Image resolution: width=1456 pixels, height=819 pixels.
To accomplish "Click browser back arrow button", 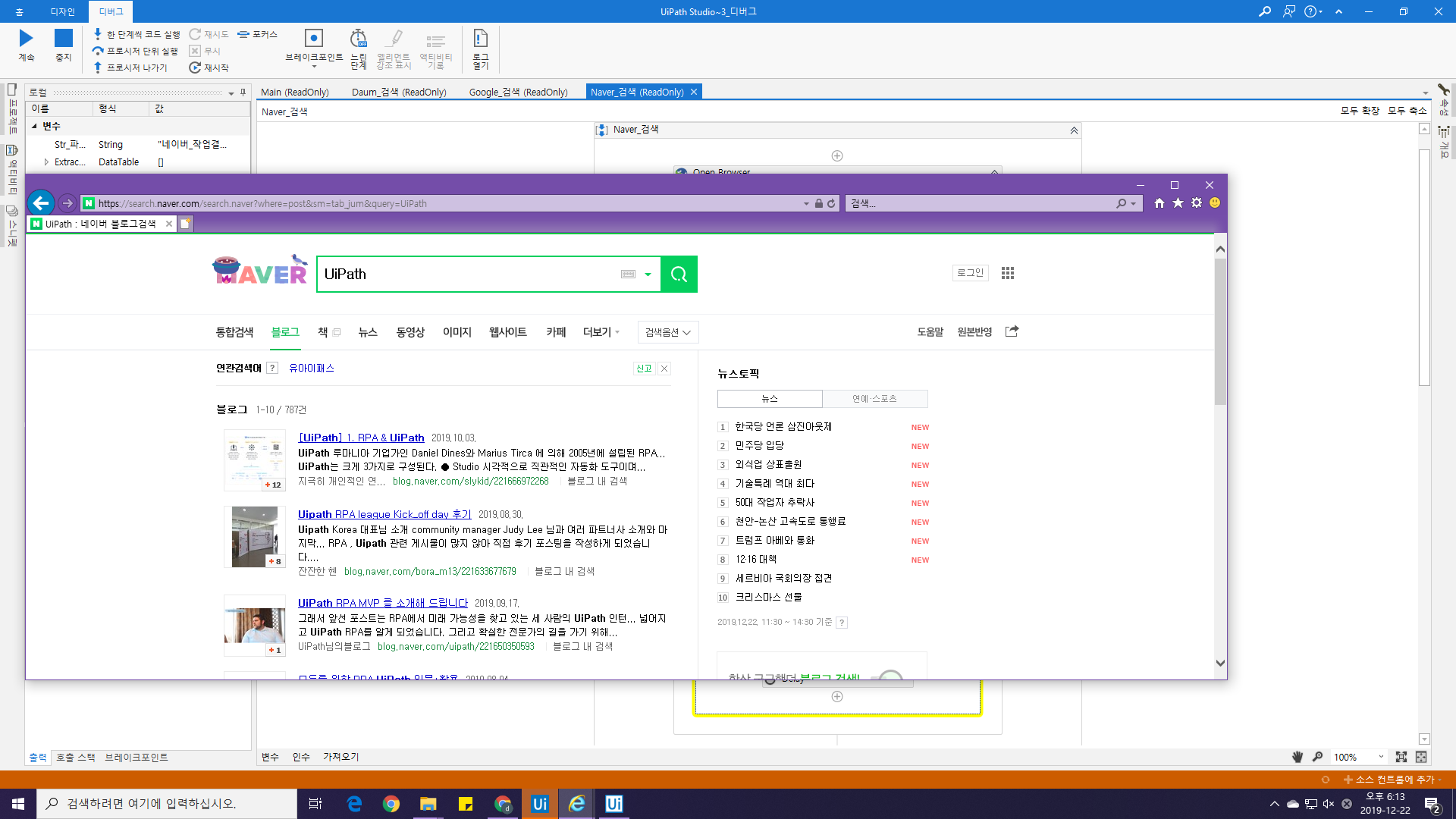I will (x=41, y=203).
